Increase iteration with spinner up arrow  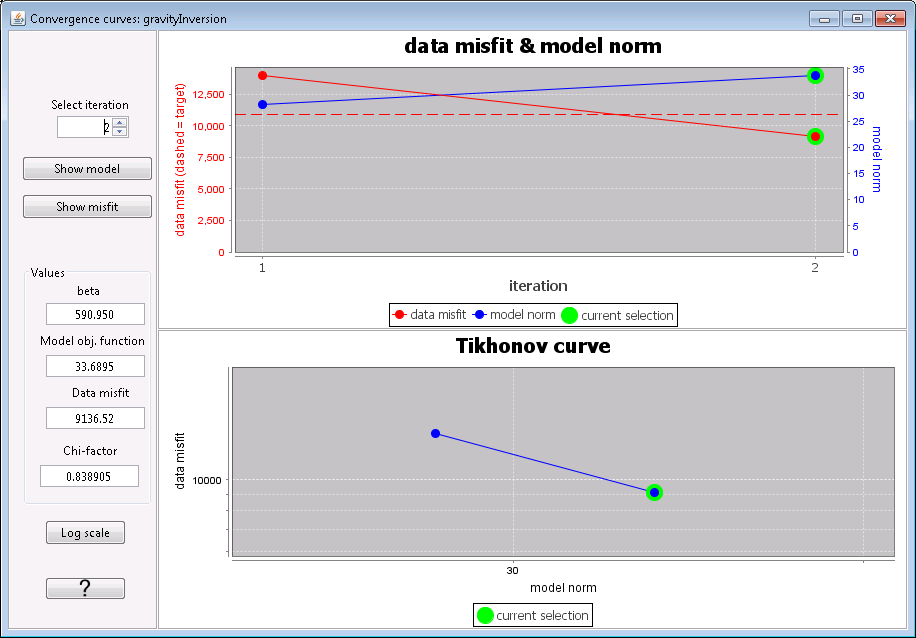(x=120, y=123)
